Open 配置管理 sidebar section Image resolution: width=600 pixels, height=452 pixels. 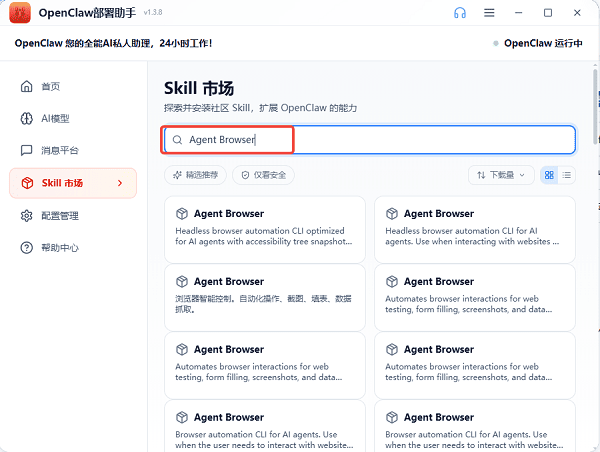pos(73,216)
